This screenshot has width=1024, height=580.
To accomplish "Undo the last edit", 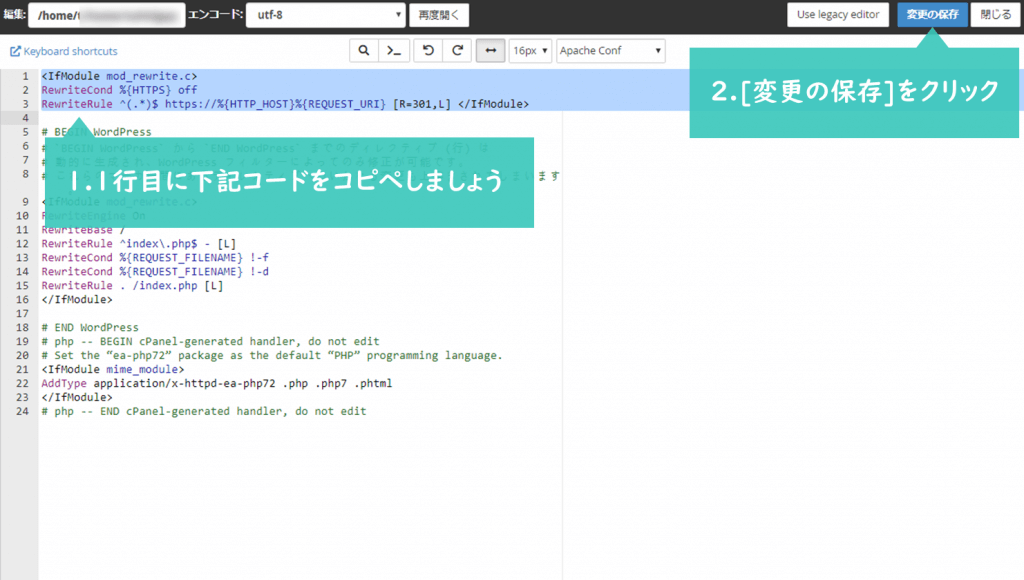I will (428, 50).
